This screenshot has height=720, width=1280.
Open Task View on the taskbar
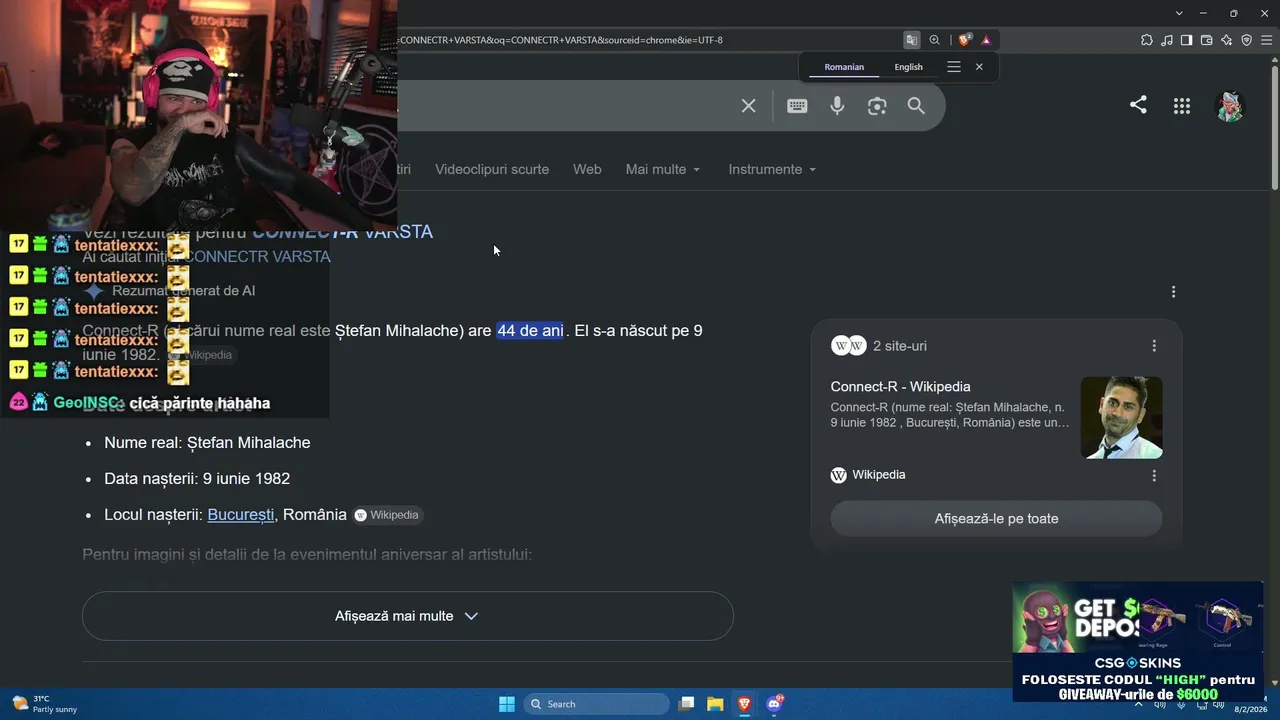coord(686,704)
